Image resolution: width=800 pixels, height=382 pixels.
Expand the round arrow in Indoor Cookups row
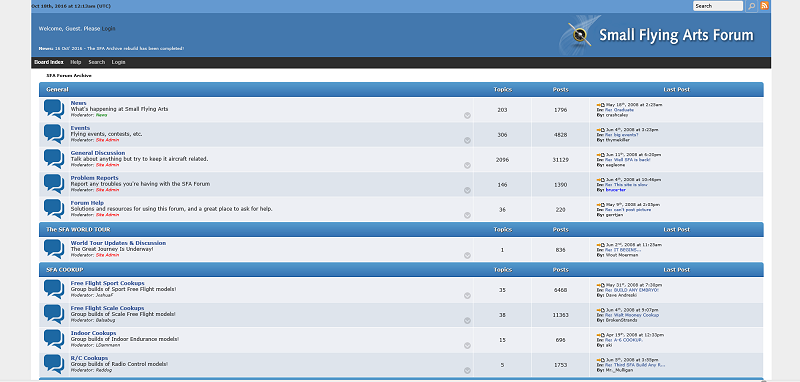coord(467,346)
